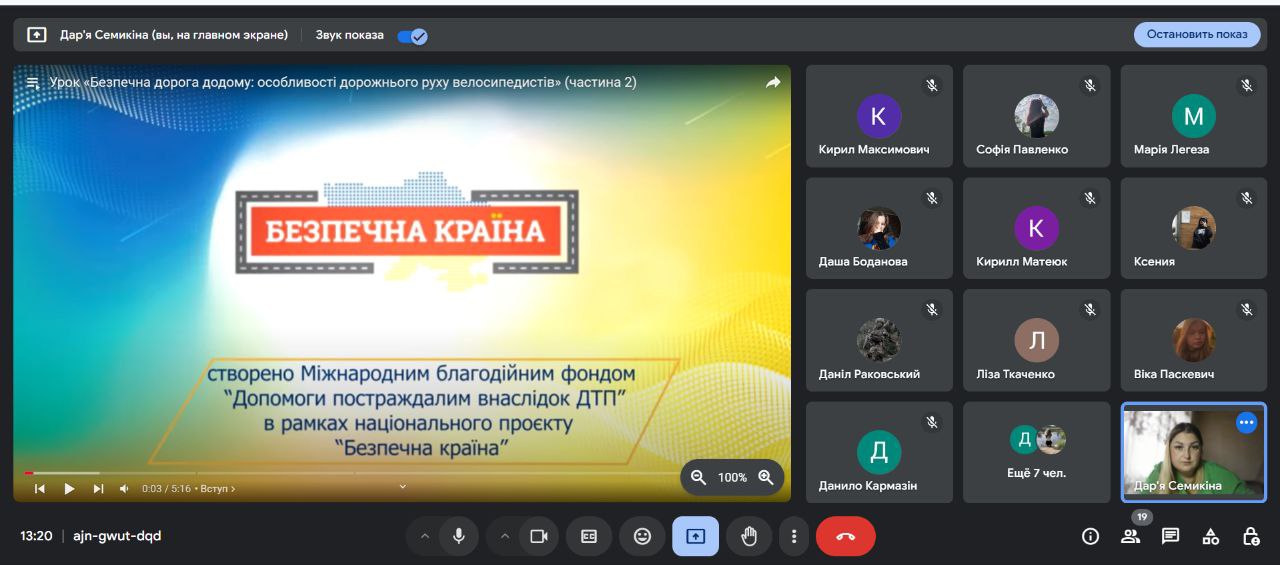Viewport: 1280px width, 565px height.
Task: Click the present screen icon
Action: [x=695, y=537]
